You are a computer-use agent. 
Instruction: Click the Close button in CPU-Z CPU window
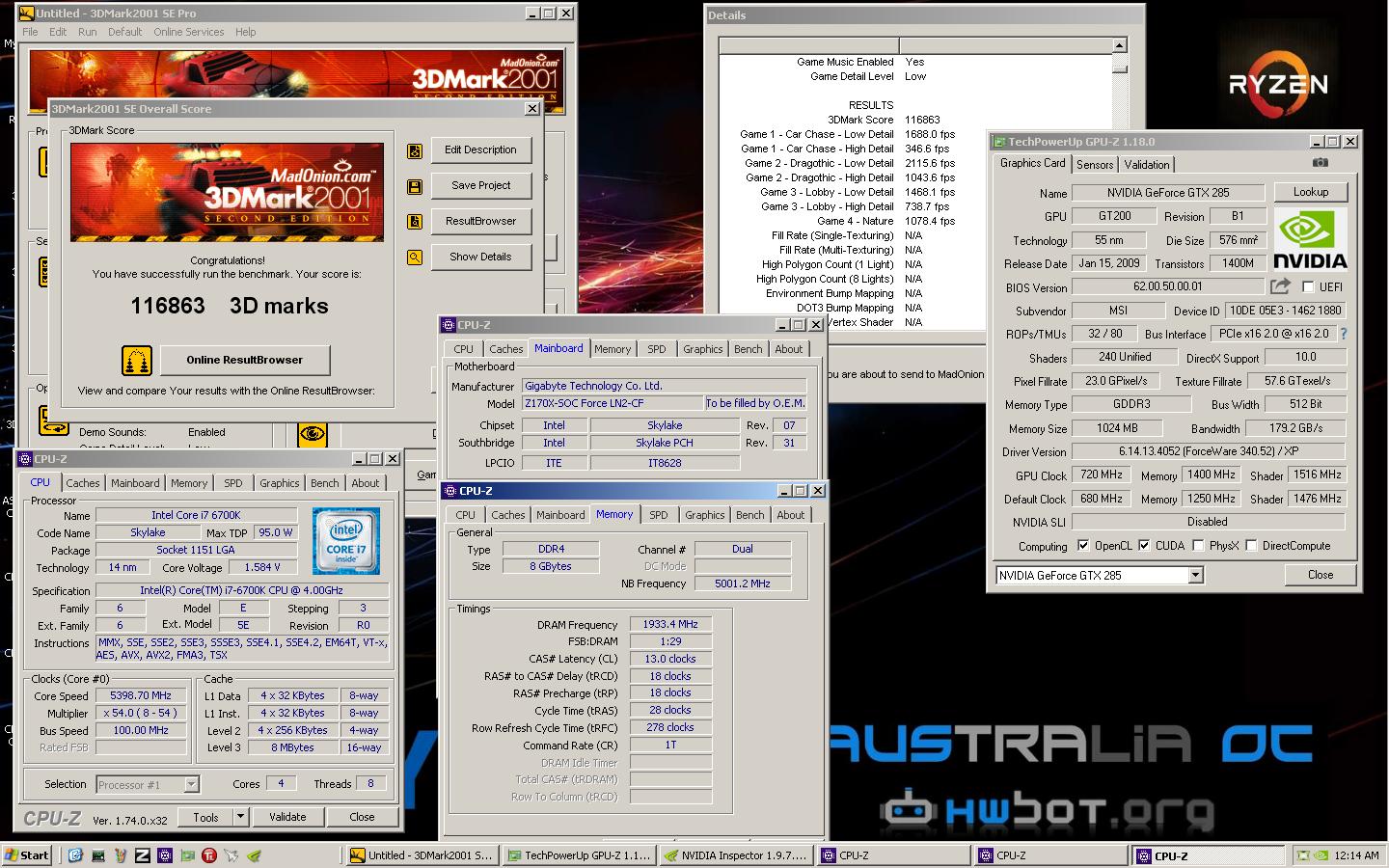(x=362, y=817)
